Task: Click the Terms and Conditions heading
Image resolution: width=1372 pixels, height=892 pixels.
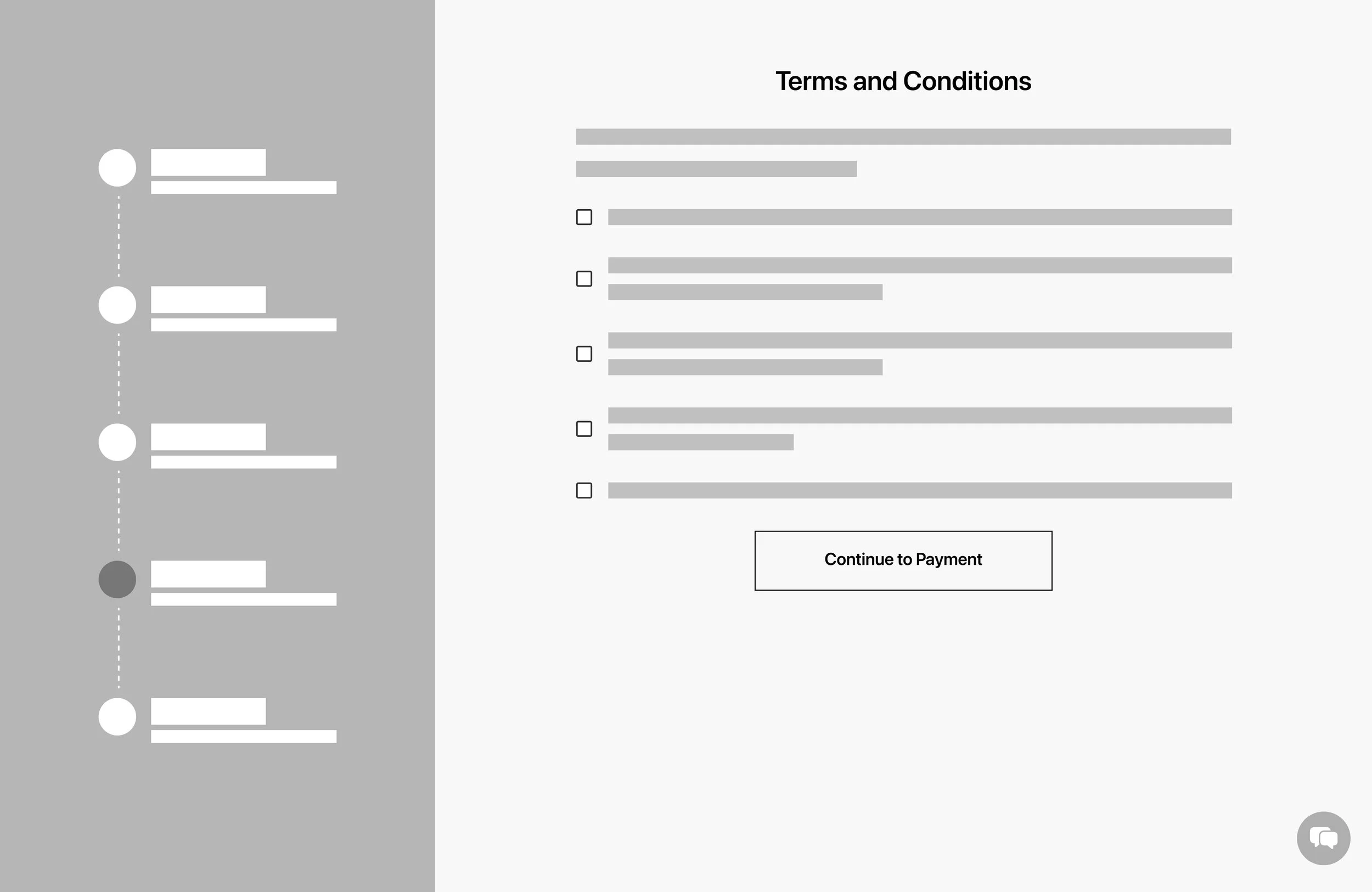Action: tap(903, 81)
